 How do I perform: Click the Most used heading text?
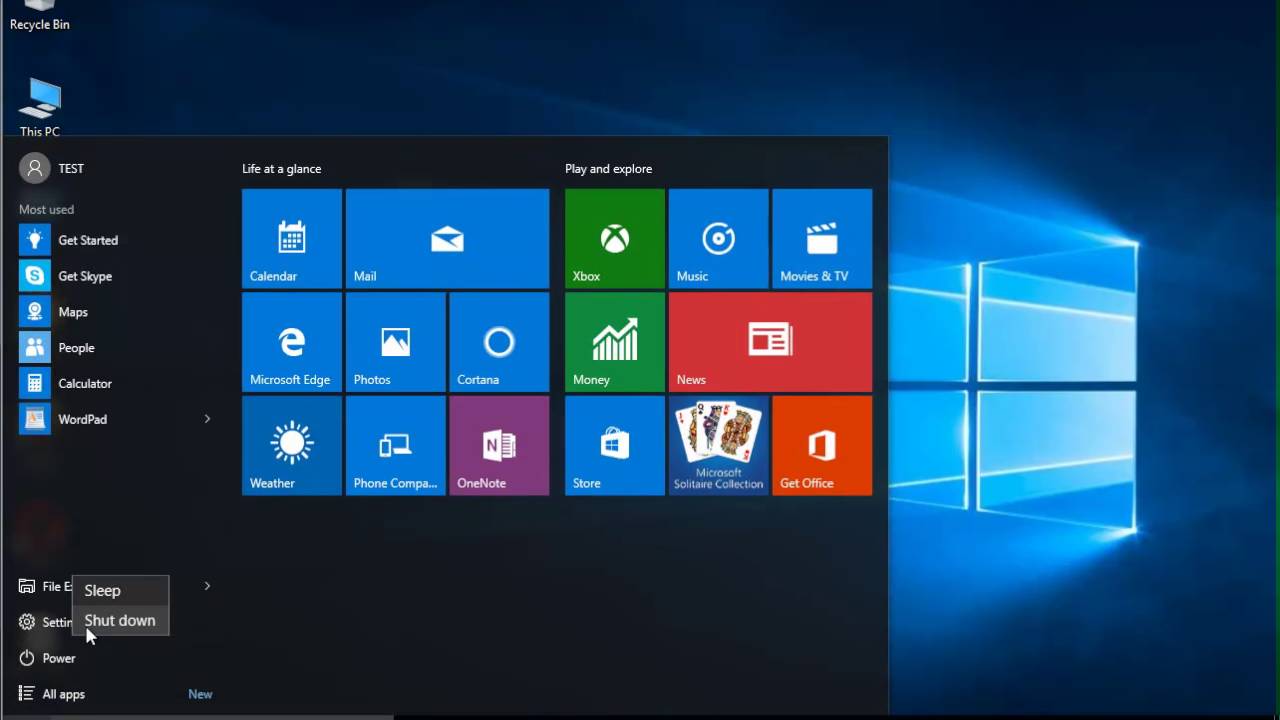tap(46, 210)
